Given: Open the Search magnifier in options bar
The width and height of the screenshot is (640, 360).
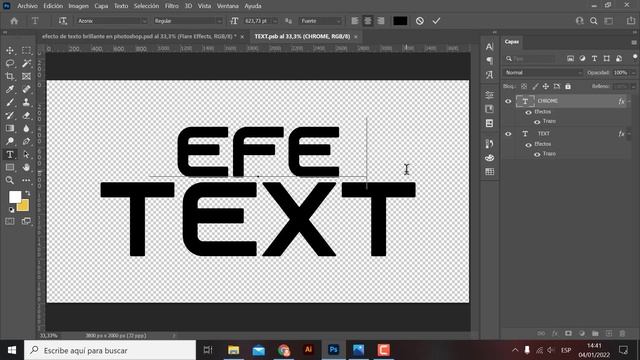Looking at the screenshot, I should pyautogui.click(x=594, y=21).
